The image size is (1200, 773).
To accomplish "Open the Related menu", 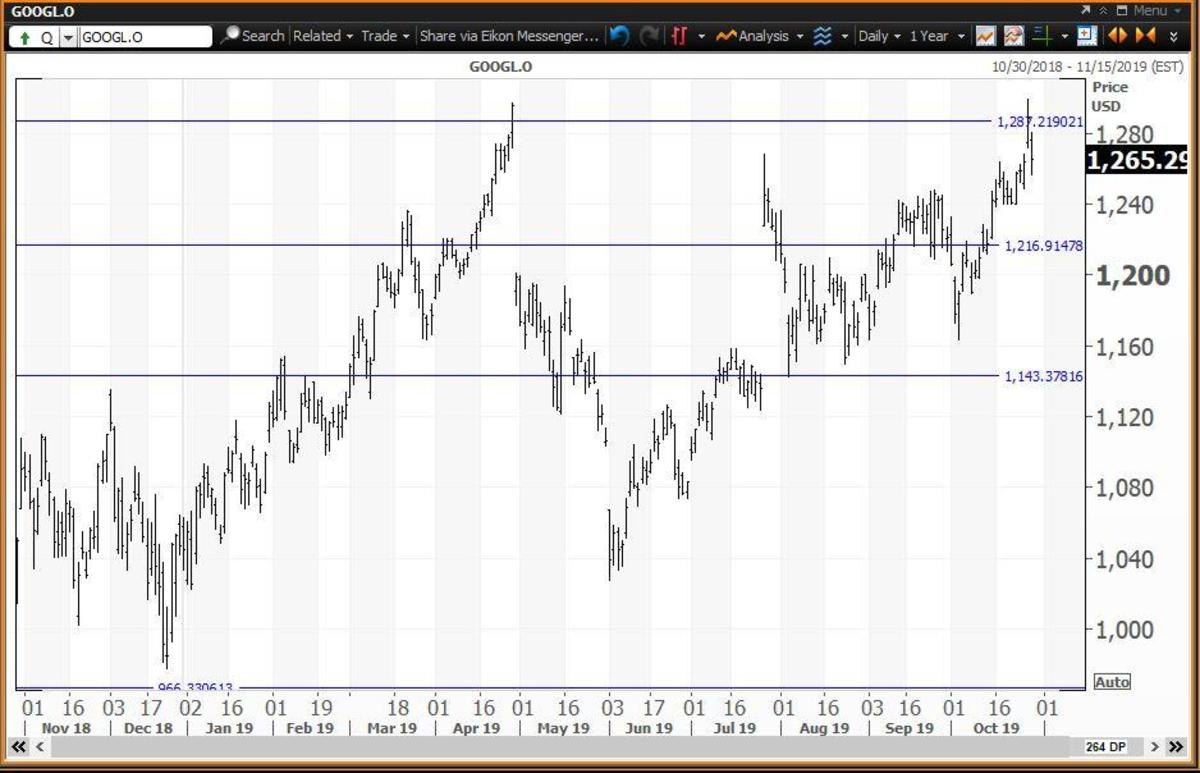I will pos(323,36).
